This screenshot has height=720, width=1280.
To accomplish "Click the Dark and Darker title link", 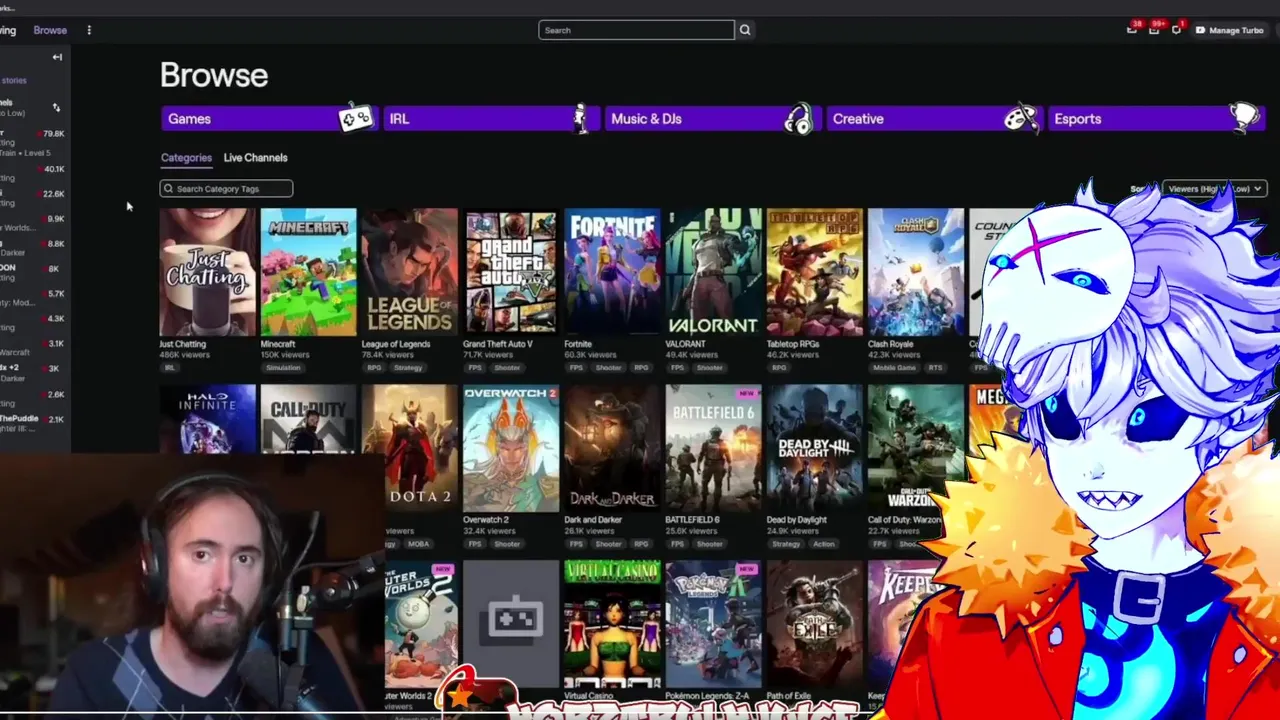I will 593,520.
